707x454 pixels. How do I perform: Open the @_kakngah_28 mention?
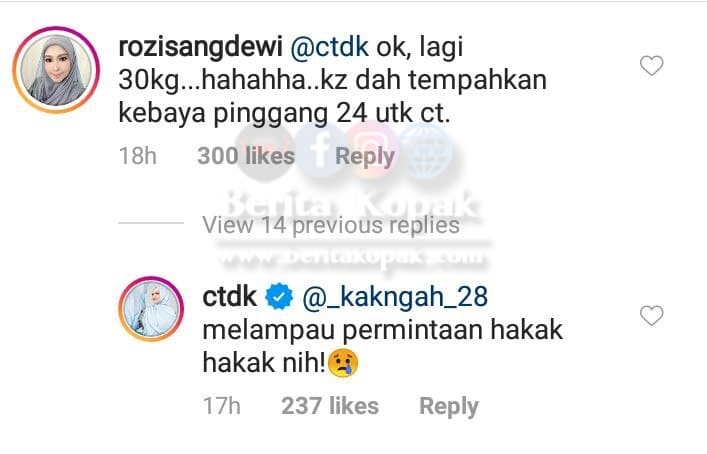[x=395, y=298]
